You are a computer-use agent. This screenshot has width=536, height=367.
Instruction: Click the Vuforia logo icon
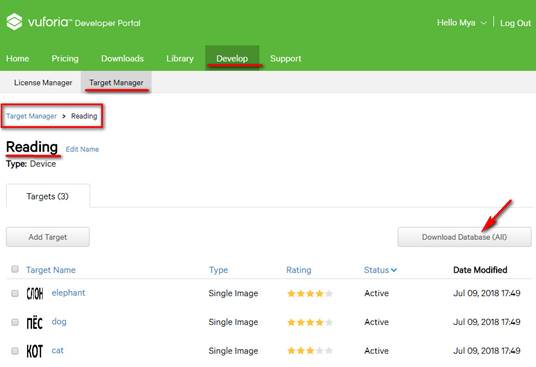tap(14, 22)
